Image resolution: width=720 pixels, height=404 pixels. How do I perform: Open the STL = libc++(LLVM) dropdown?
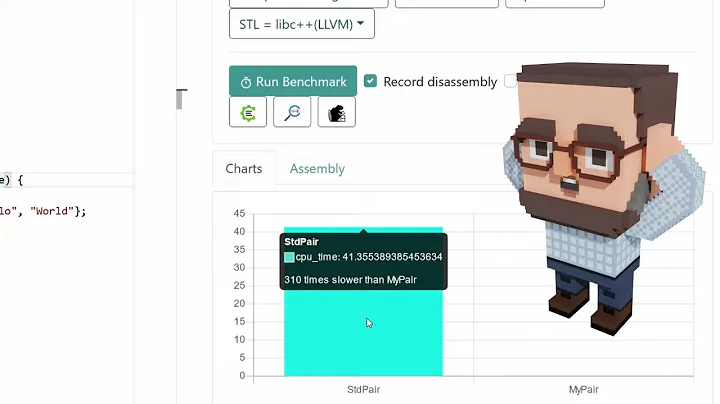tap(302, 24)
